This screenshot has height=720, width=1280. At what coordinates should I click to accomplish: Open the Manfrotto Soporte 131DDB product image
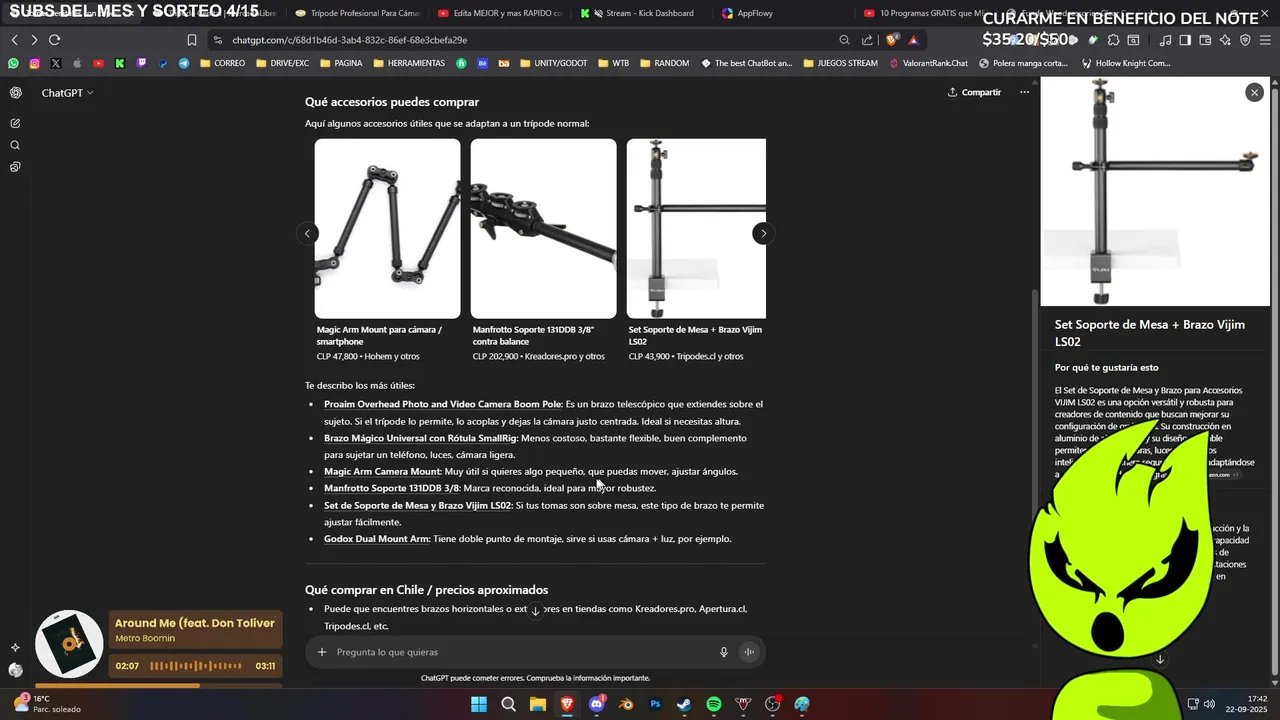[x=543, y=228]
